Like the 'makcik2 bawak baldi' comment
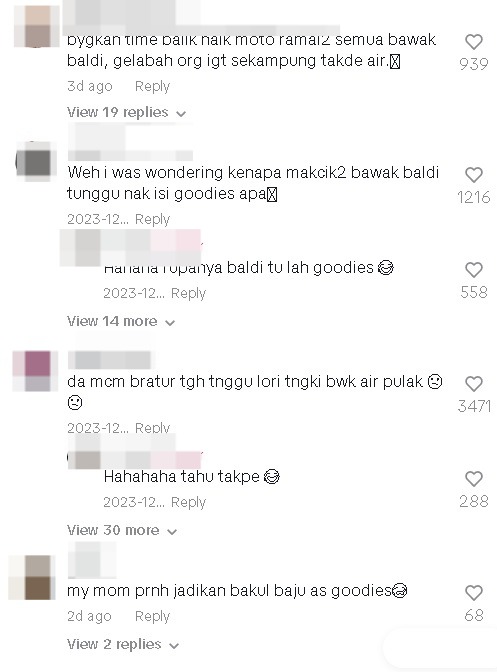 474,175
